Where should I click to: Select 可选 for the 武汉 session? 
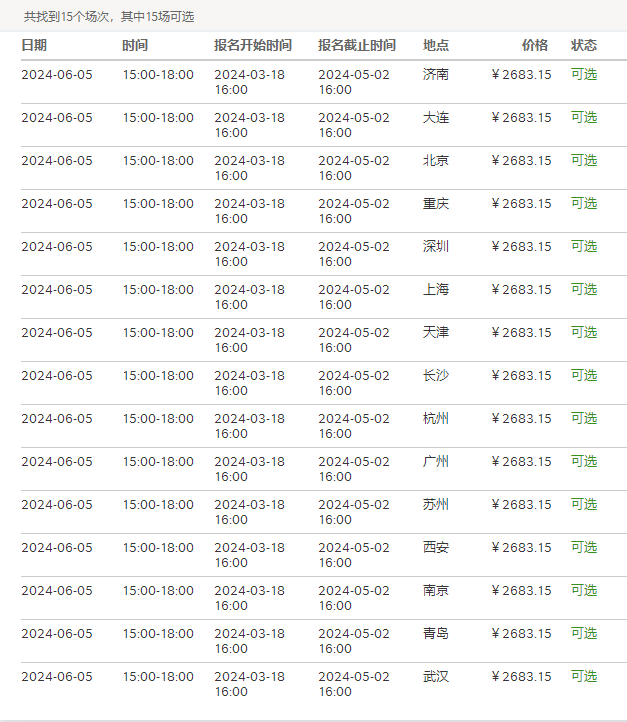583,676
